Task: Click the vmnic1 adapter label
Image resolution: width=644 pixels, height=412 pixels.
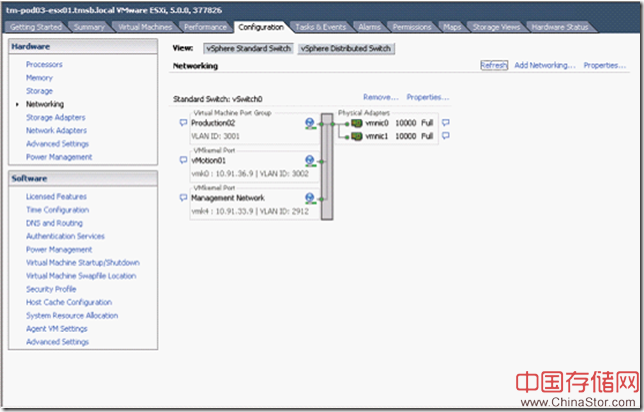Action: (377, 136)
